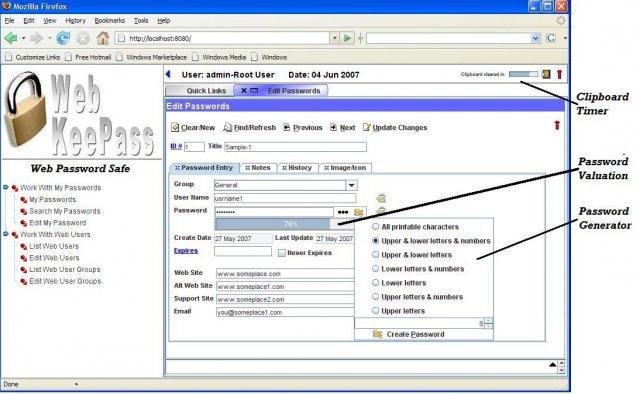Click the Clipboard cleared in progress bar
640x394 pixels.
pyautogui.click(x=524, y=74)
